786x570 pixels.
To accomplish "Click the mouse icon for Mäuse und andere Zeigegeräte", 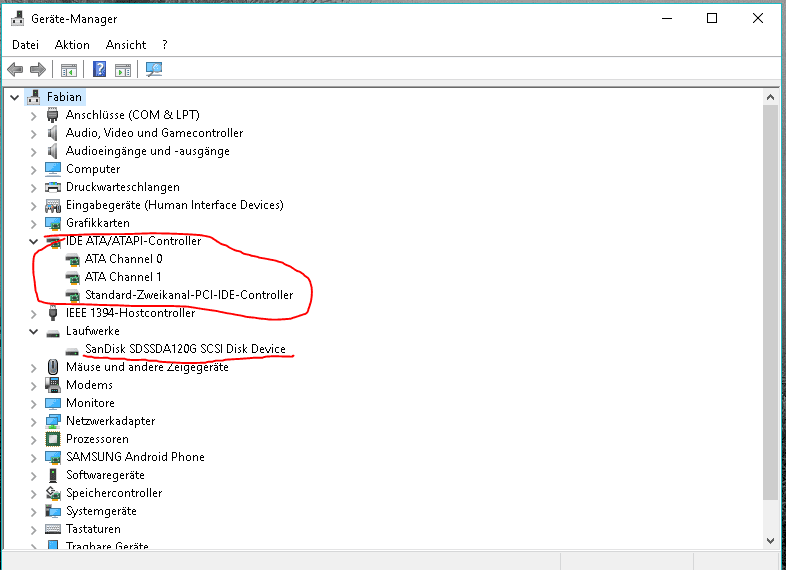I will [53, 367].
